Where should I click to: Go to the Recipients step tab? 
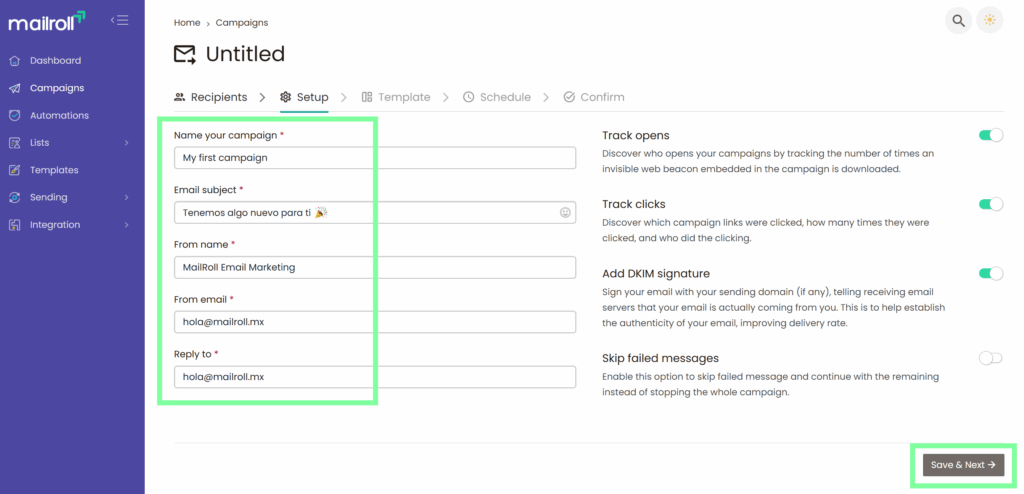[x=211, y=97]
